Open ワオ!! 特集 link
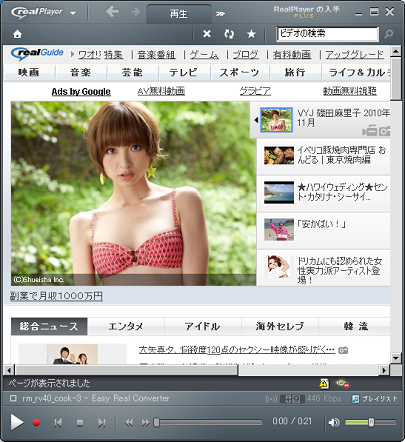Image resolution: width=405 pixels, height=442 pixels. tap(101, 54)
